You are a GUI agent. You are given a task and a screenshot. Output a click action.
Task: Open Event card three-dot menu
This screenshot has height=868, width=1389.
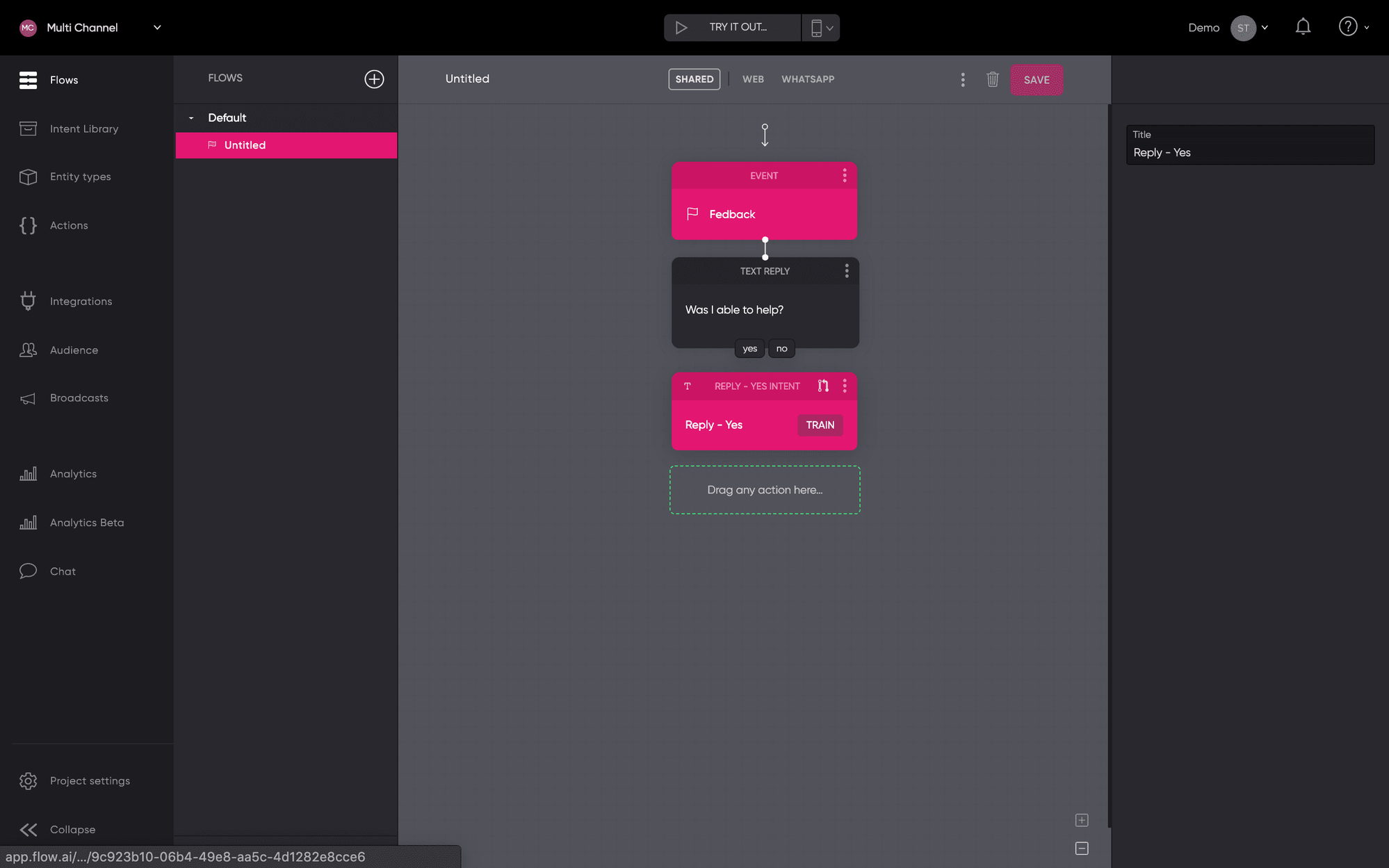845,176
